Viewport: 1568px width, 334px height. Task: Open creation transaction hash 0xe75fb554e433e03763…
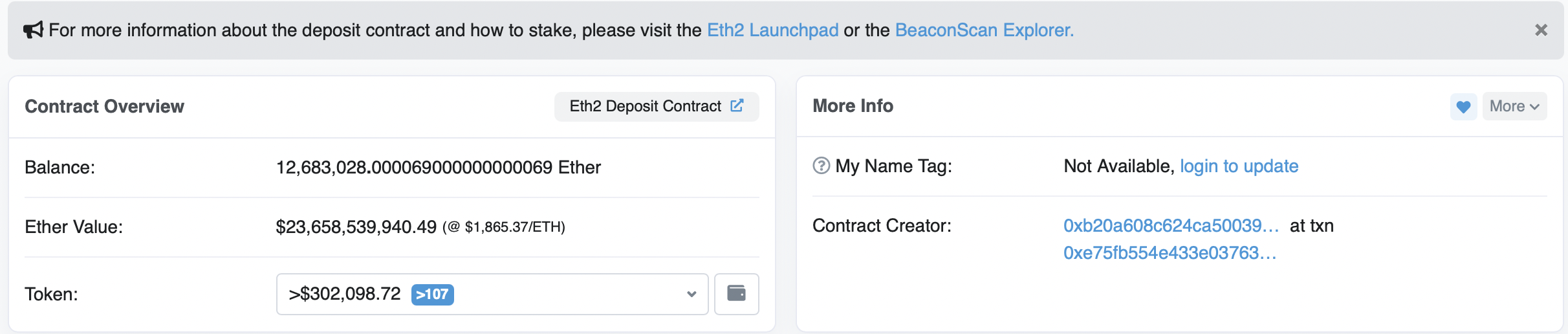point(1170,252)
